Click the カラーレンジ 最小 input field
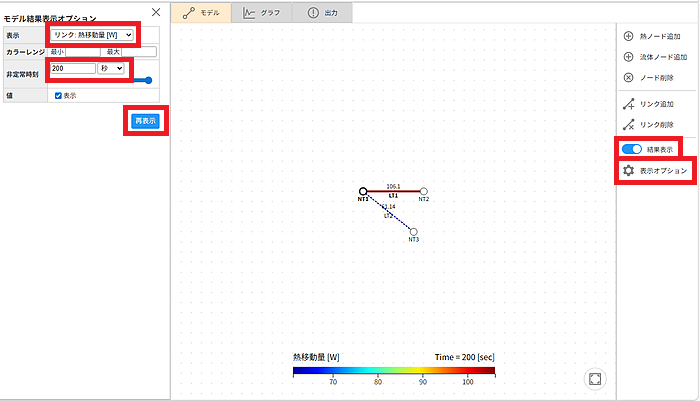This screenshot has width=700, height=401. [x=80, y=51]
